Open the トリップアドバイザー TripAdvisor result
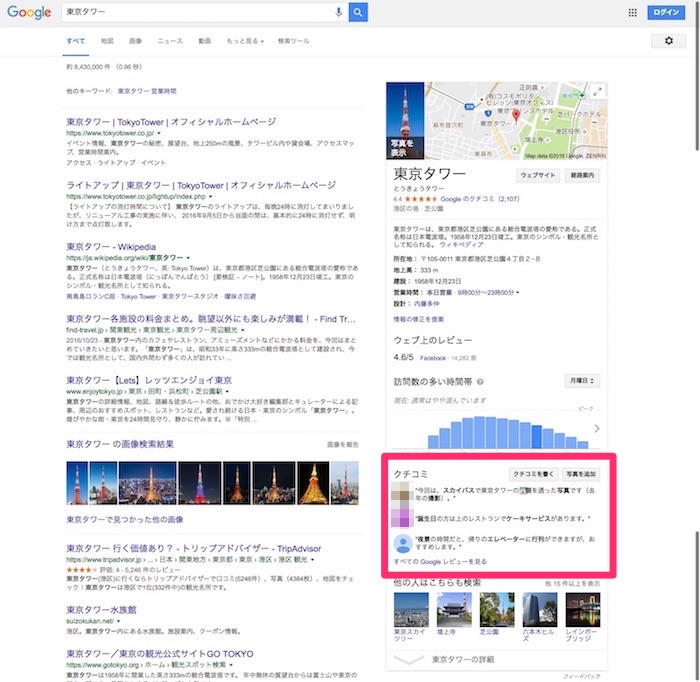700x682 pixels. (x=194, y=549)
